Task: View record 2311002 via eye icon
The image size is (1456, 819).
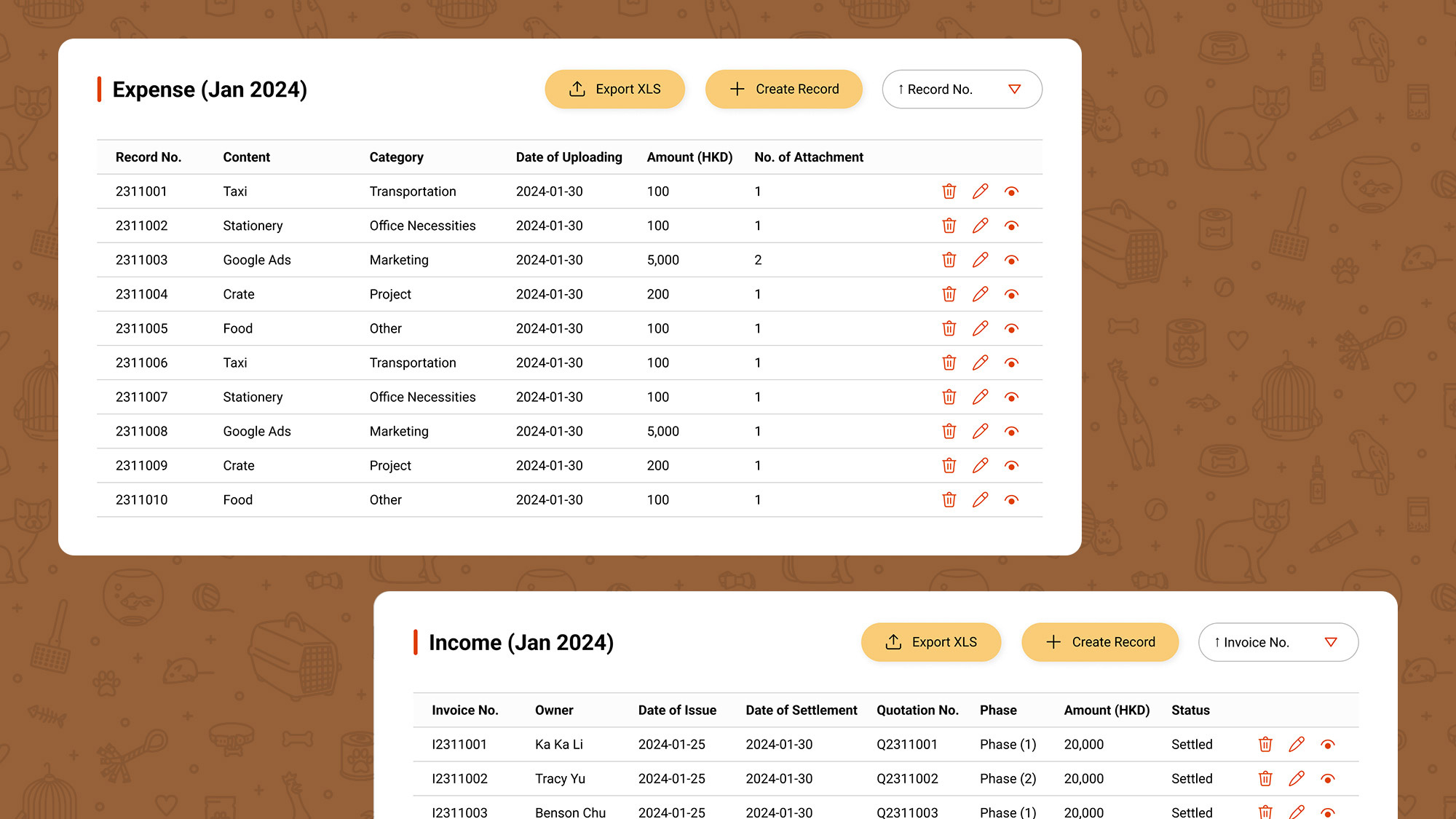Action: pyautogui.click(x=1011, y=226)
